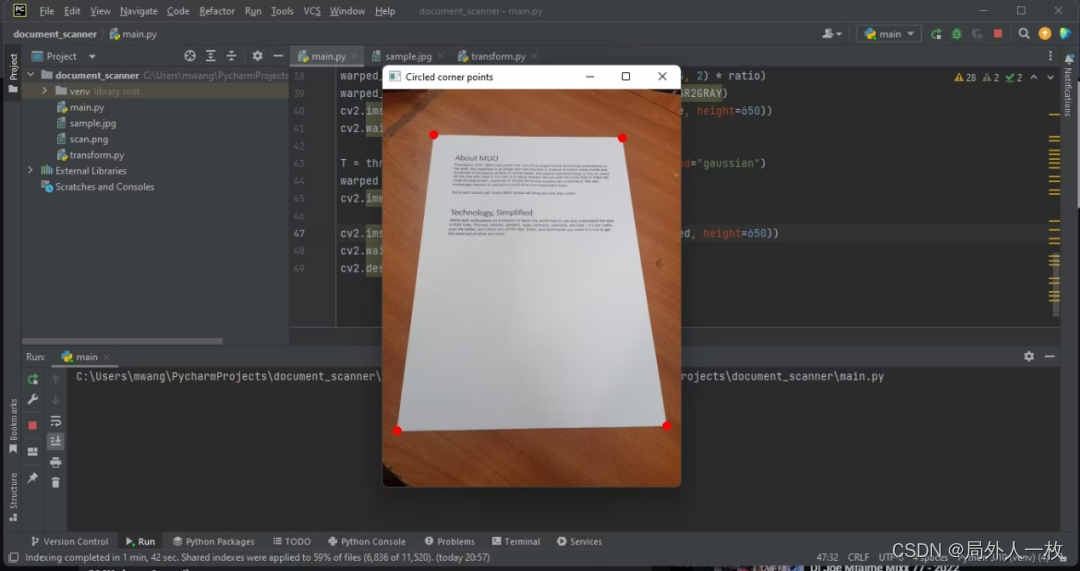Hide the Run tool window
This screenshot has width=1080, height=571.
1050,356
